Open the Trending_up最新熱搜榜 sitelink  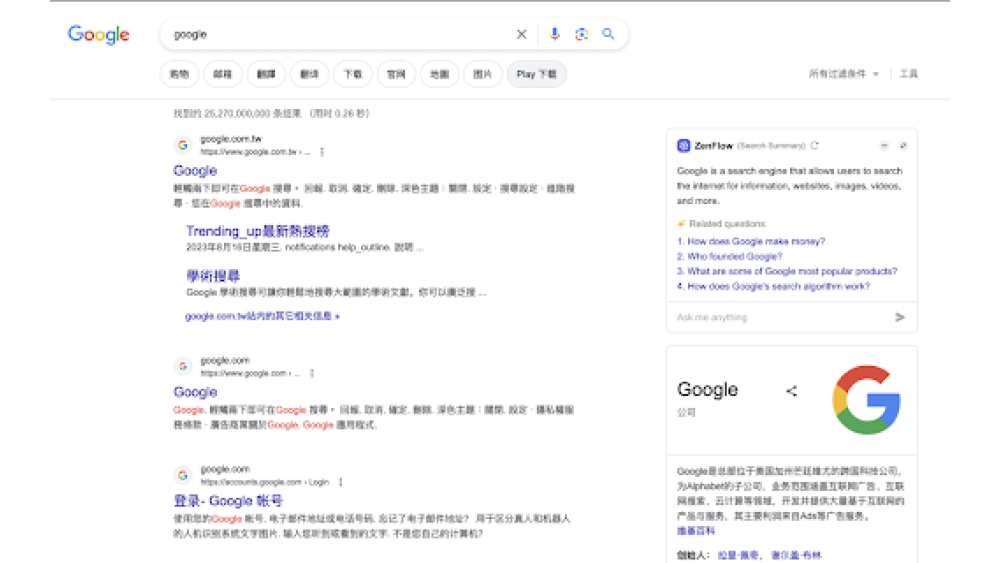tap(258, 231)
